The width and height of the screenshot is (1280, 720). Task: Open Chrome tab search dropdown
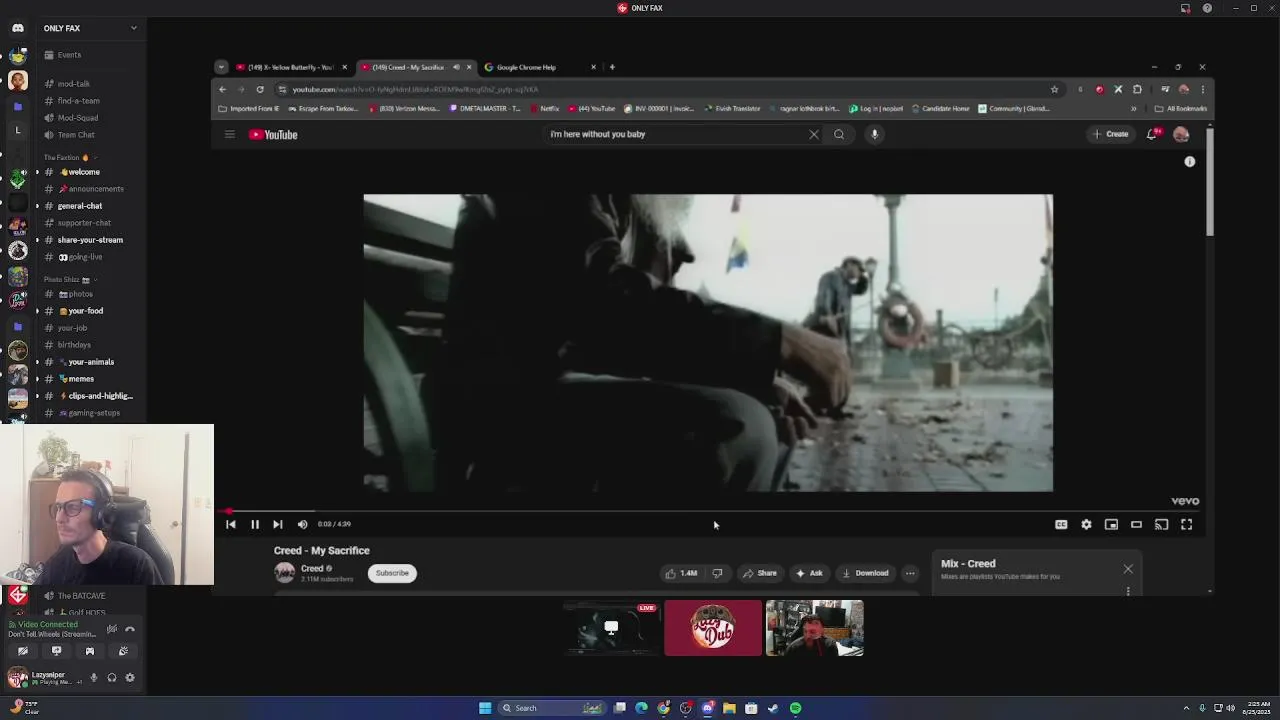coord(221,67)
